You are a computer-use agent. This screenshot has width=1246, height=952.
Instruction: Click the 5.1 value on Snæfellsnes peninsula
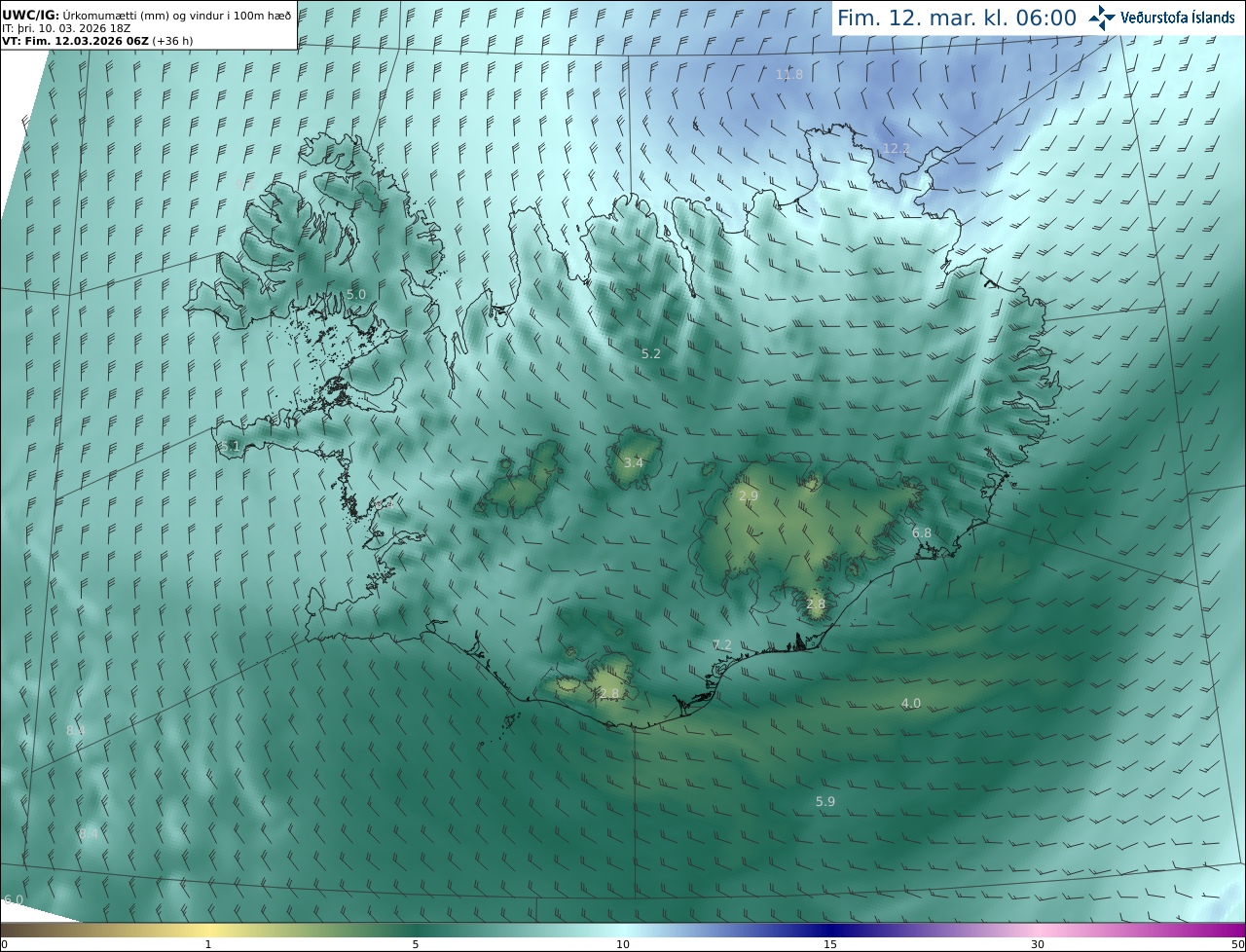point(230,447)
